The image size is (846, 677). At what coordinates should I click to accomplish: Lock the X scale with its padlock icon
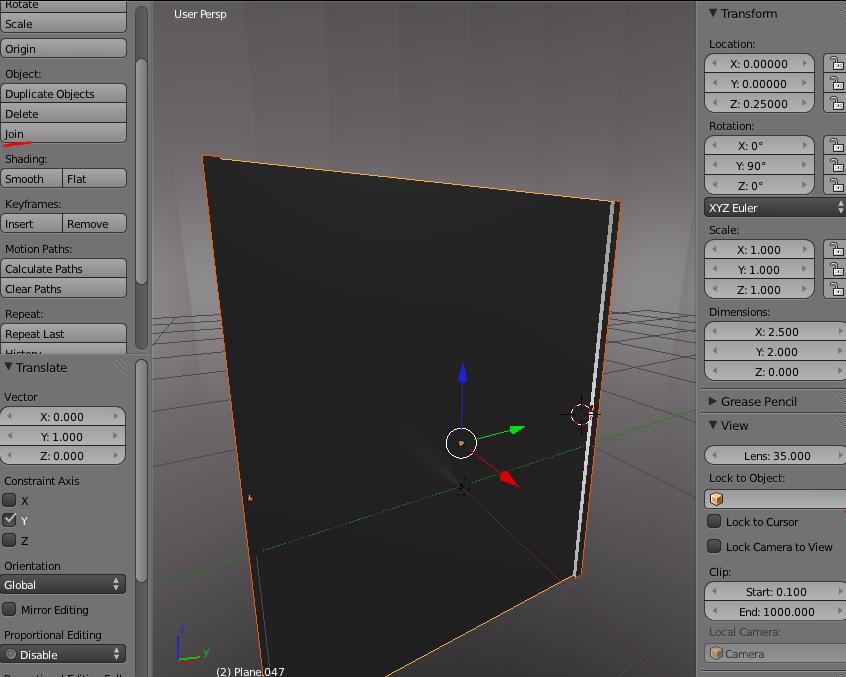tap(836, 250)
